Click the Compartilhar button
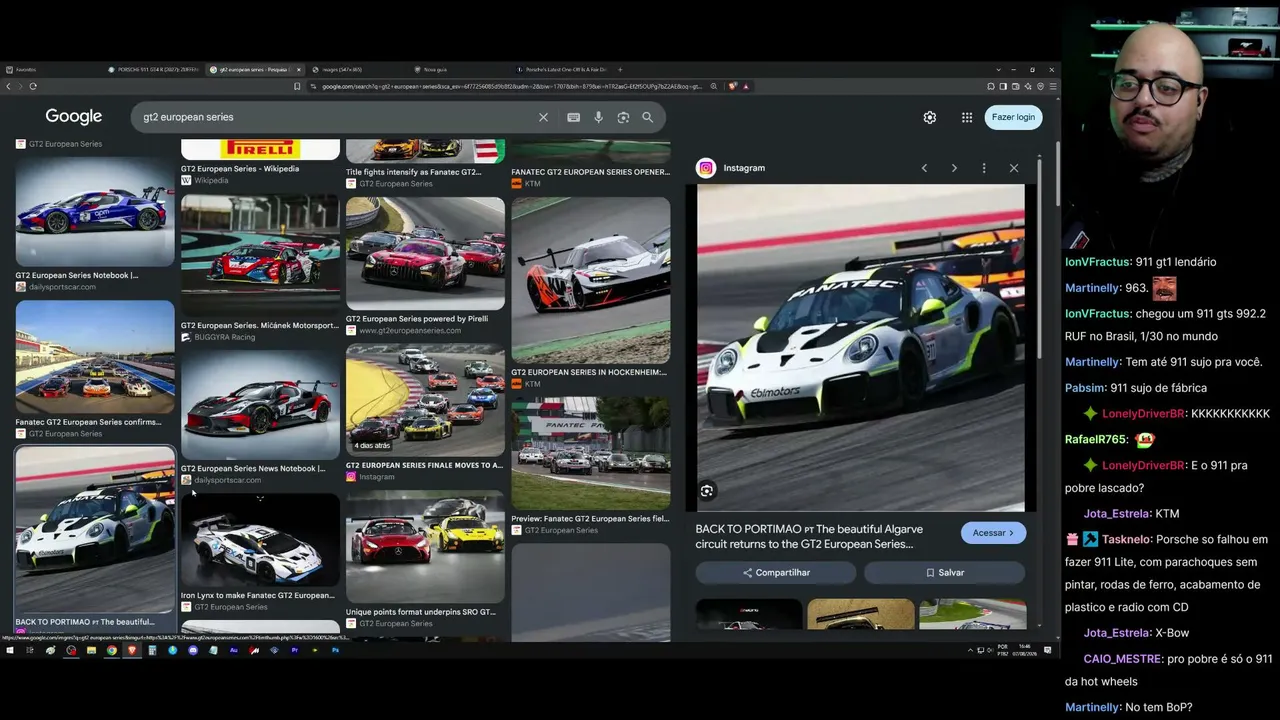This screenshot has width=1280, height=720. click(x=776, y=573)
